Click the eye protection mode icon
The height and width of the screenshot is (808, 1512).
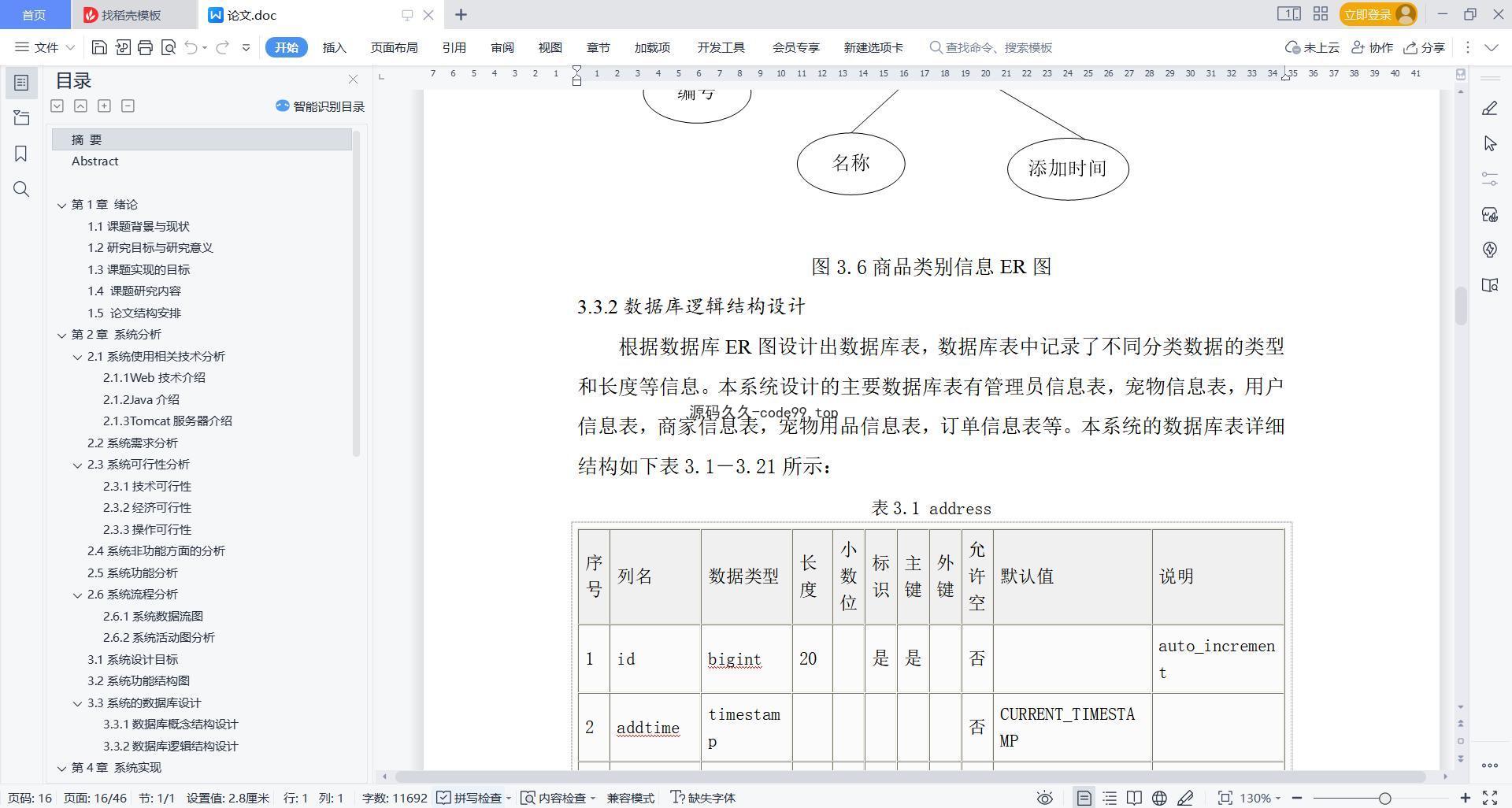[x=1045, y=798]
